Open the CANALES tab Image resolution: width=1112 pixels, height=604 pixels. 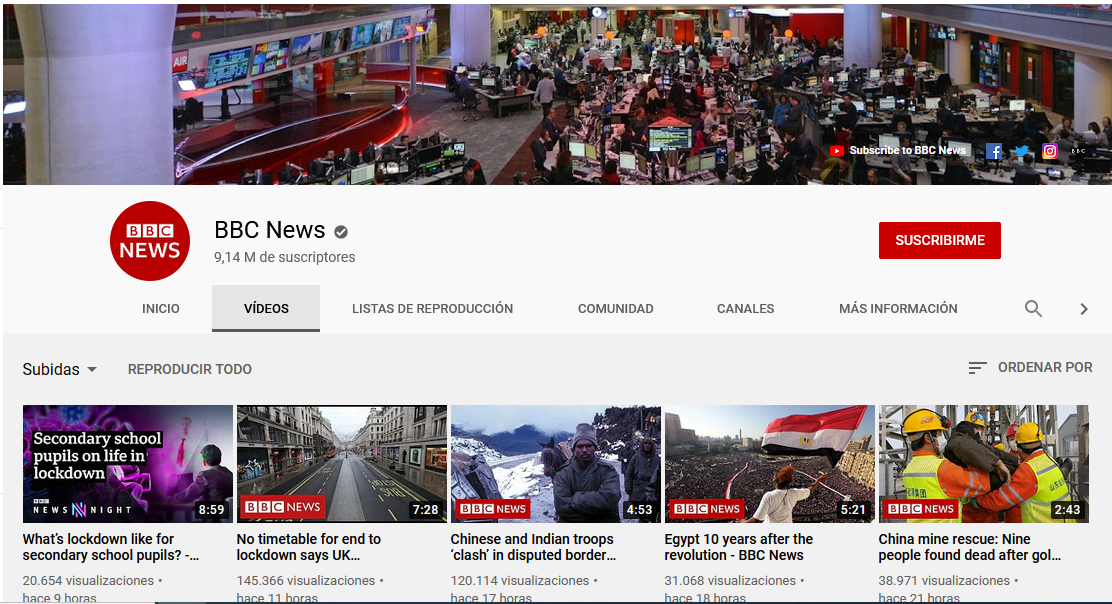[745, 308]
